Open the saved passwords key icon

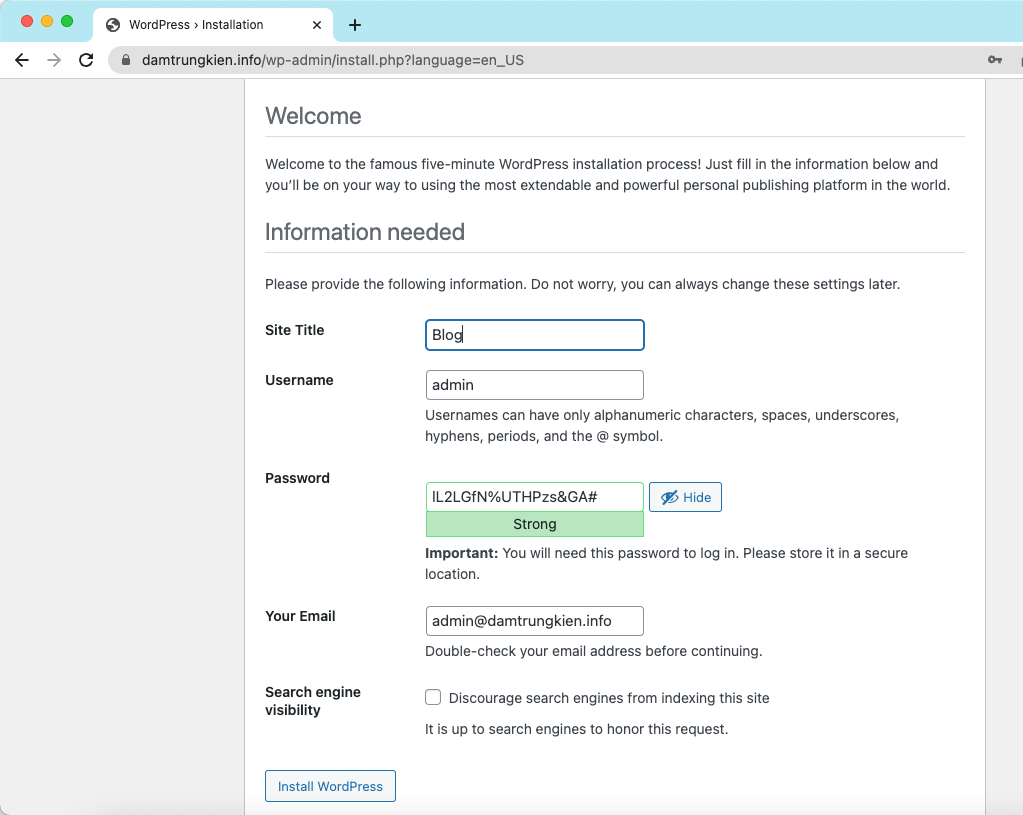tap(994, 60)
